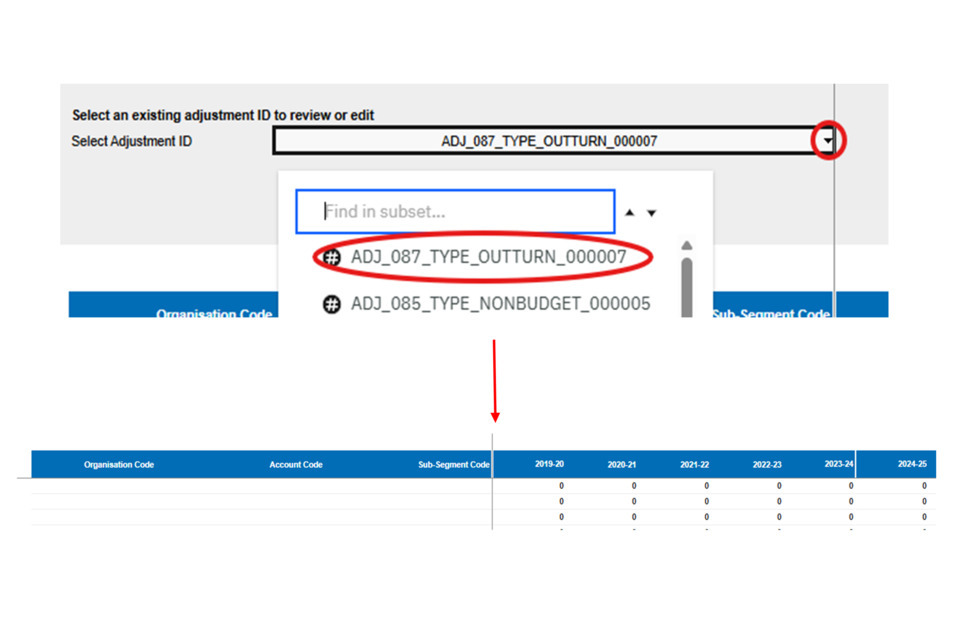The height and width of the screenshot is (640, 960).
Task: Click the hash icon beside ADJ_085 entry
Action: [332, 304]
